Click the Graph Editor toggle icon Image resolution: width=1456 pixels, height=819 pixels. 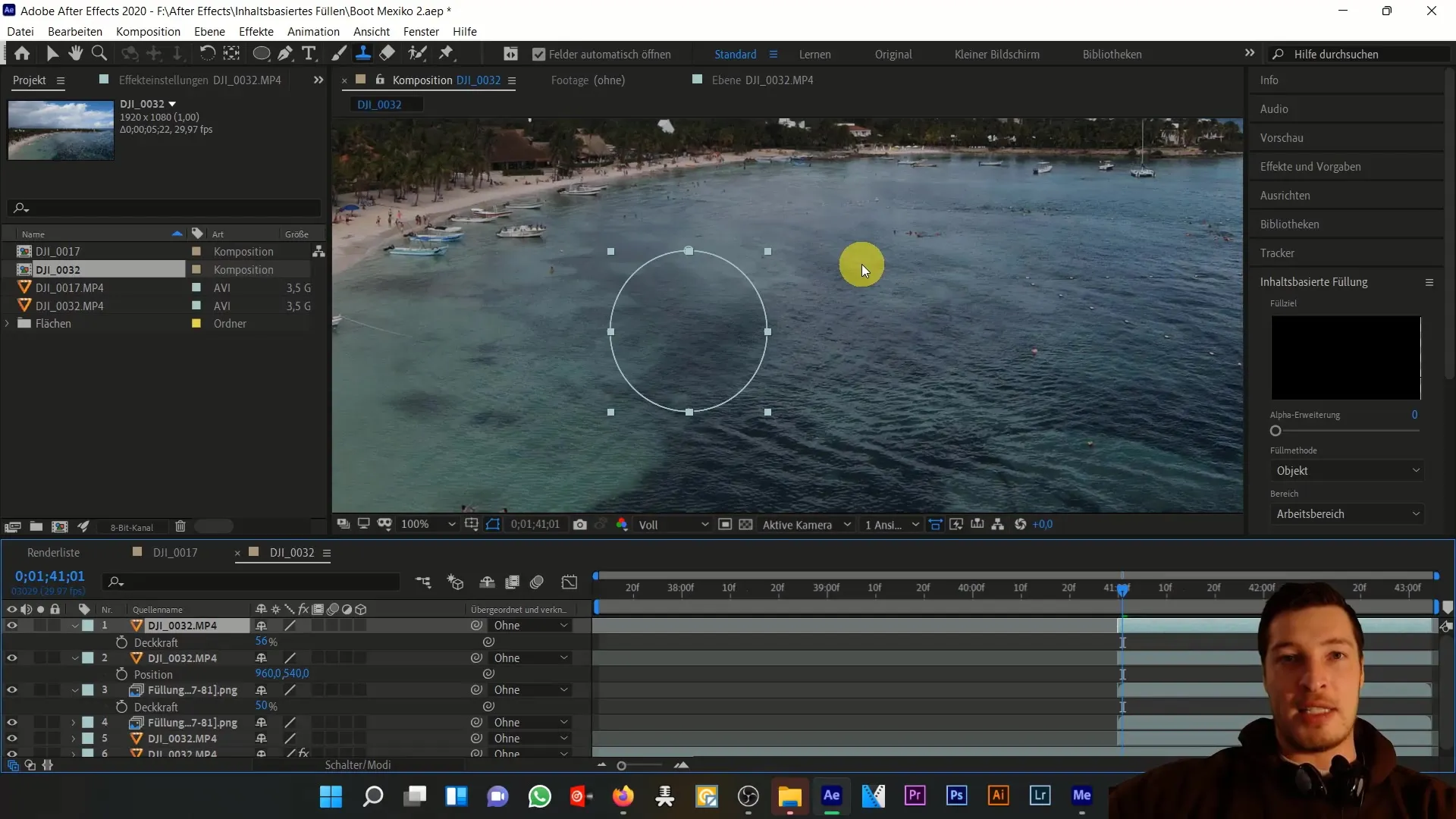[x=569, y=582]
